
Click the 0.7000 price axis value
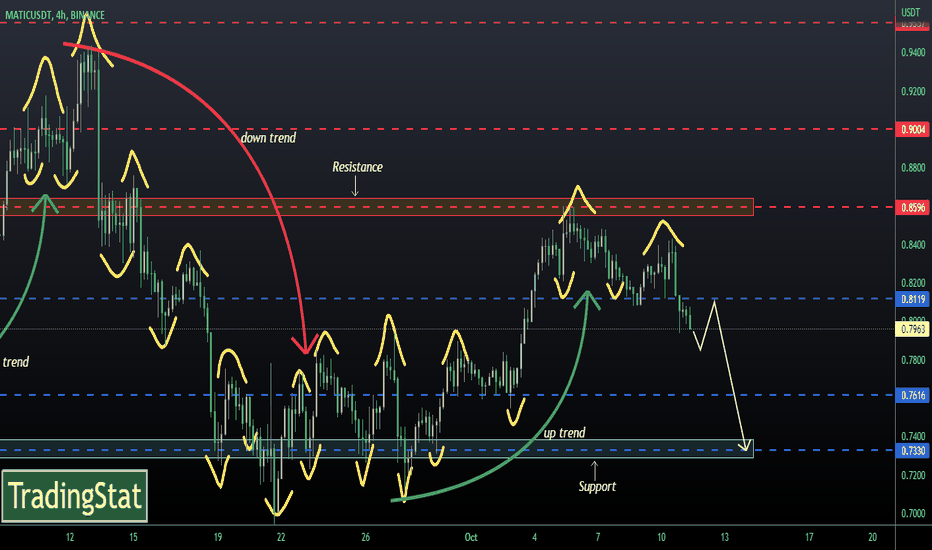pyautogui.click(x=913, y=513)
